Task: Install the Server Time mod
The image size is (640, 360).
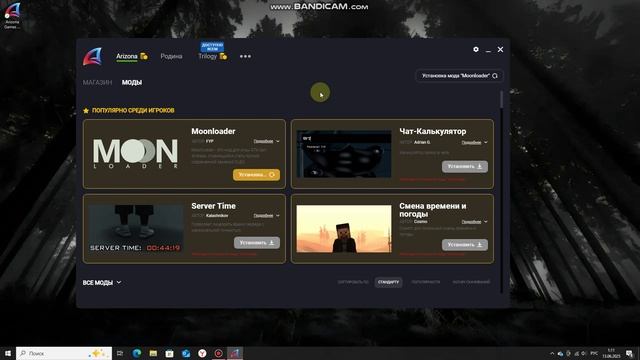Action: [257, 243]
